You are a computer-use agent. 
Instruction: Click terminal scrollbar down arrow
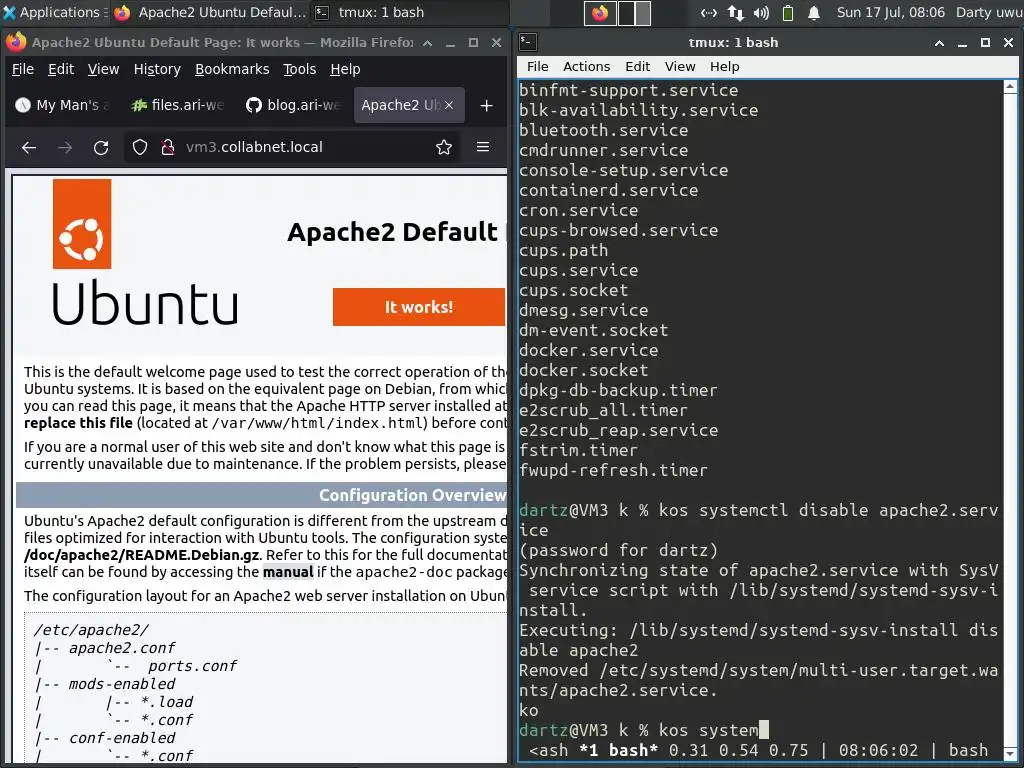click(x=1010, y=755)
